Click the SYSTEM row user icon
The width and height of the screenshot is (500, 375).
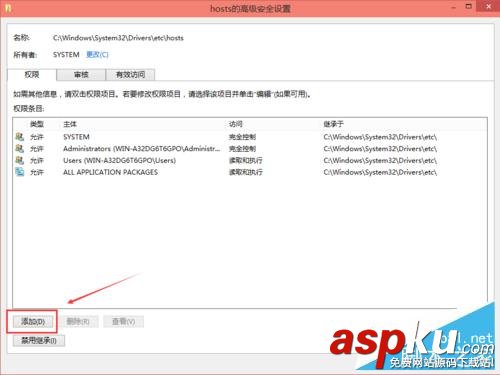pyautogui.click(x=20, y=137)
